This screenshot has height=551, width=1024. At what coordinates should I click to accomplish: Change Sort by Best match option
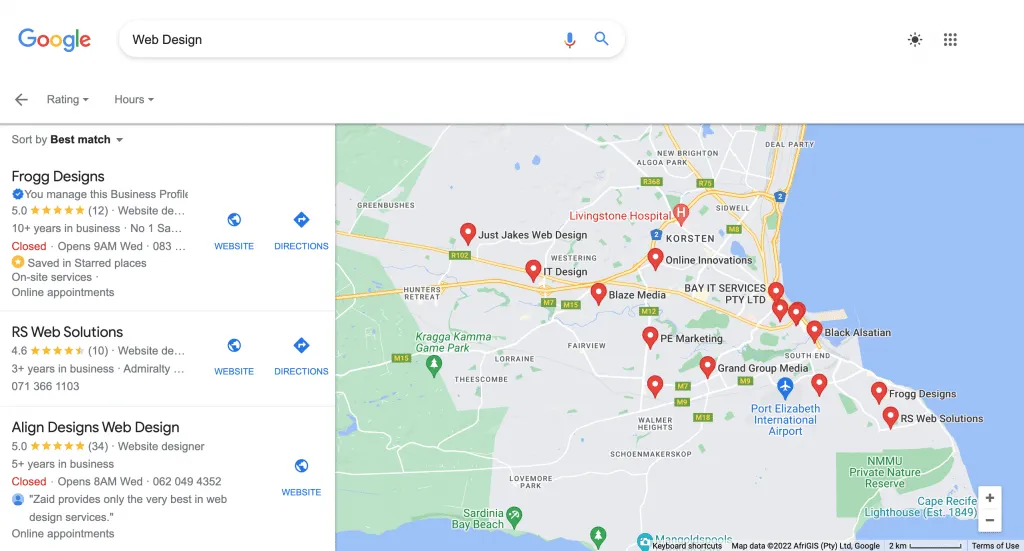click(x=67, y=140)
